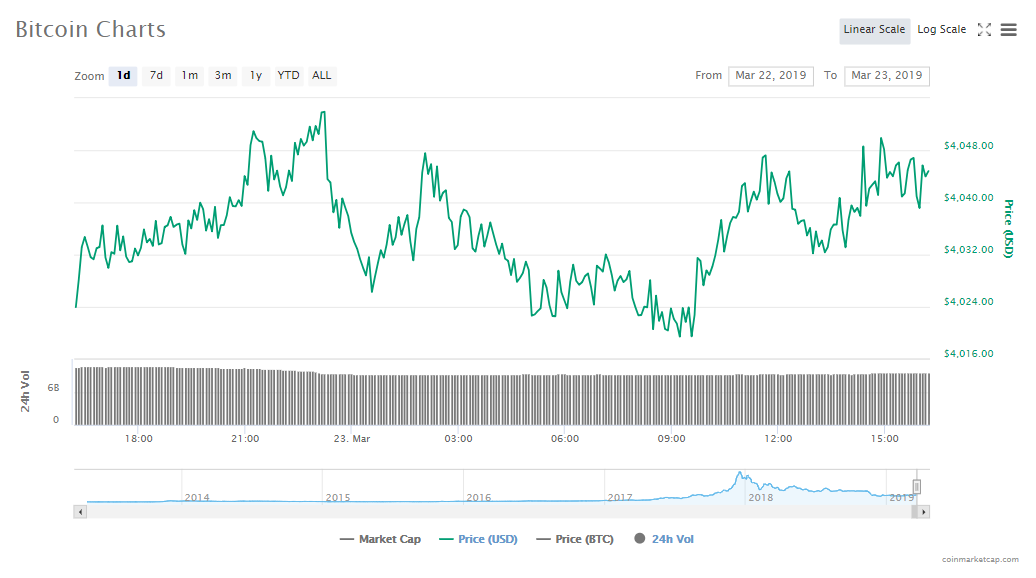This screenshot has height=578, width=1036.
Task: Show the Price (BTC) series
Action: click(574, 539)
